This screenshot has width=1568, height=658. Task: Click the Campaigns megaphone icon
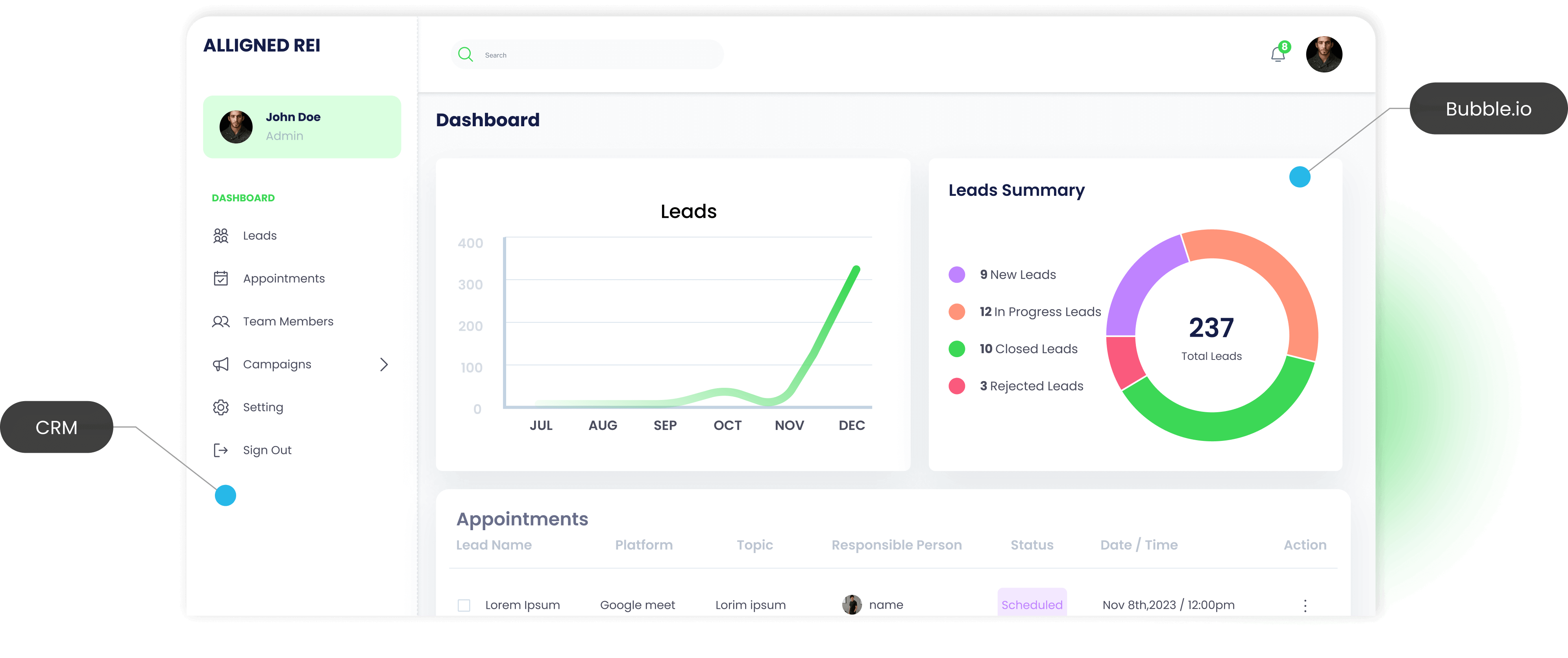(x=220, y=364)
